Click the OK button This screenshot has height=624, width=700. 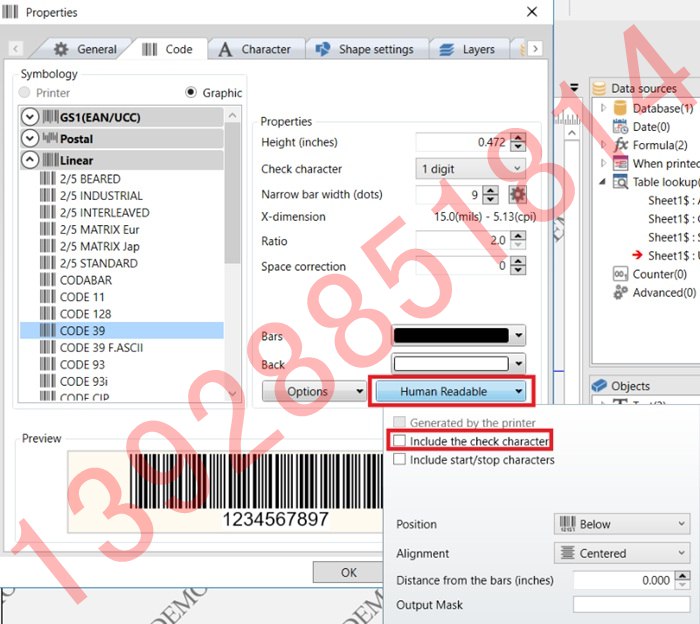348,573
